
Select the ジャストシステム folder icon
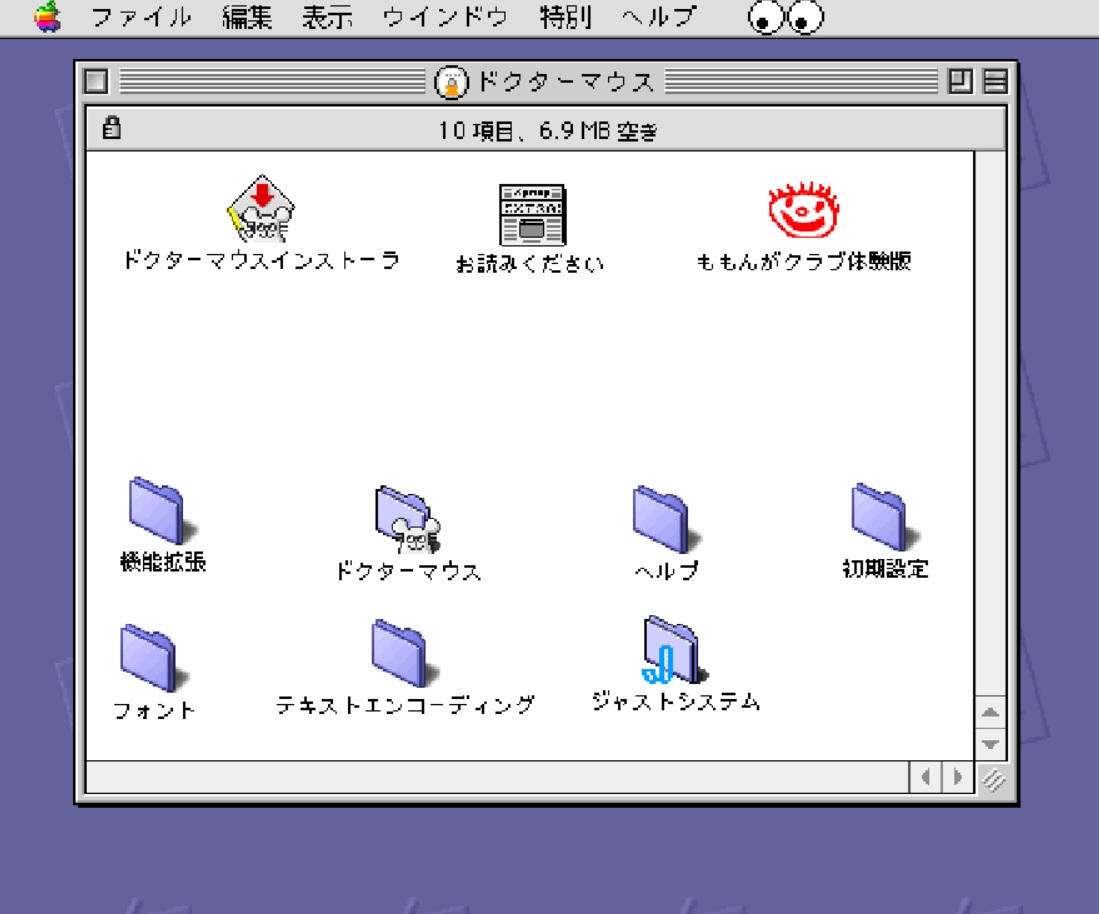pyautogui.click(x=675, y=650)
